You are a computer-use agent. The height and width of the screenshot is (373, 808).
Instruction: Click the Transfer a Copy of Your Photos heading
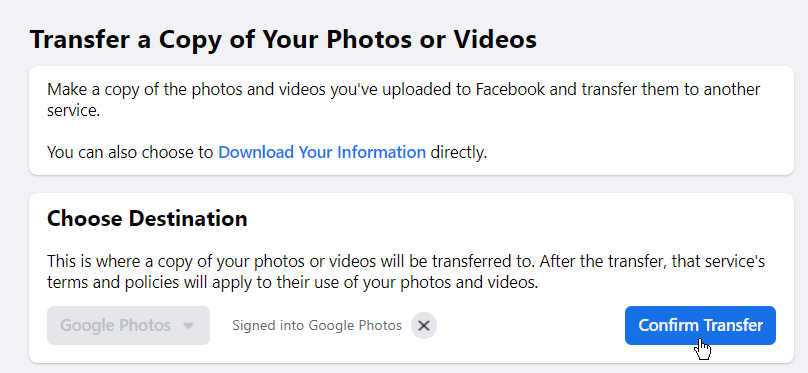(x=283, y=40)
